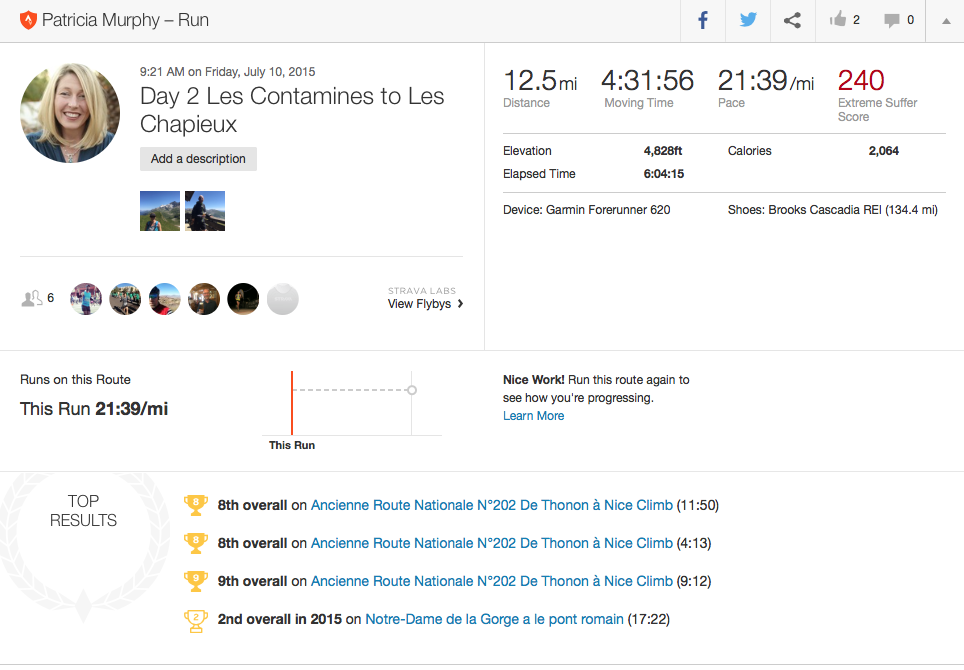
Task: Open the Learn More link
Action: coord(533,416)
